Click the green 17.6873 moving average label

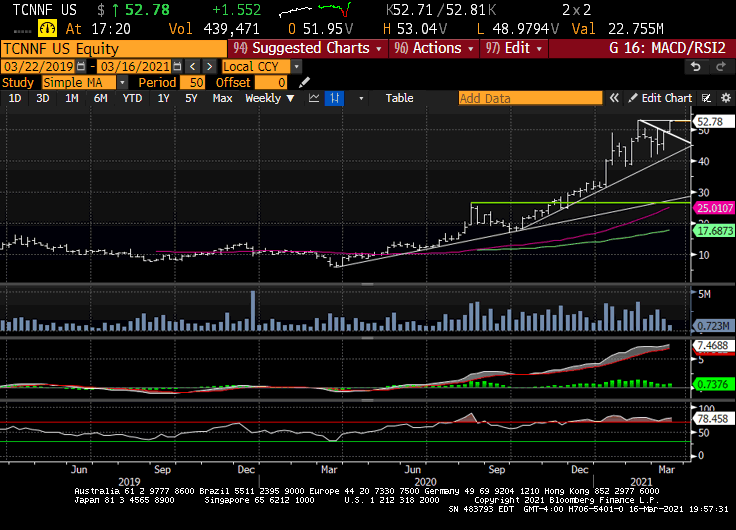coord(713,230)
